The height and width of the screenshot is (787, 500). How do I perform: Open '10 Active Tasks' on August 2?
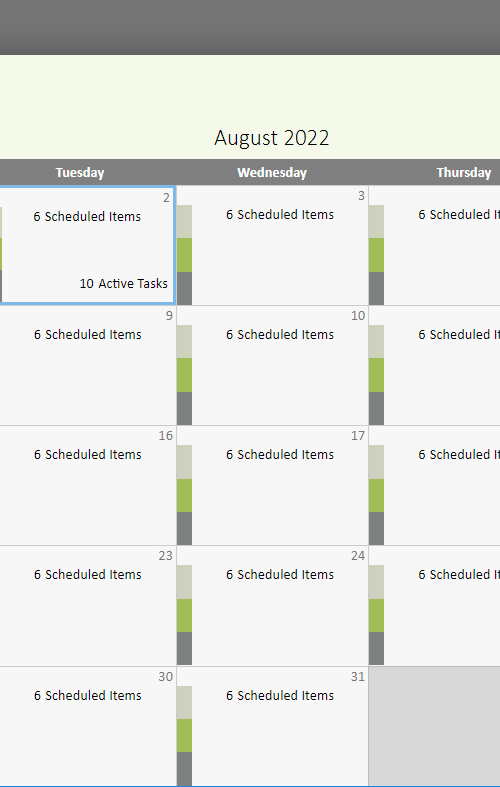coord(123,284)
